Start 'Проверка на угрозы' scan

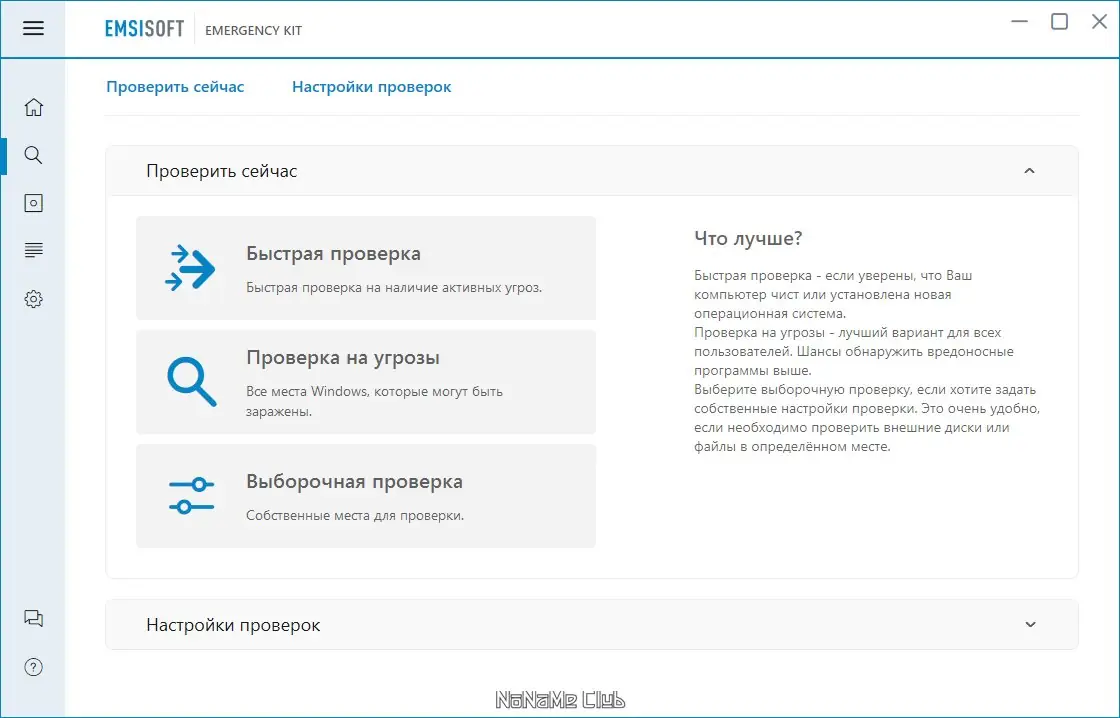pyautogui.click(x=366, y=382)
